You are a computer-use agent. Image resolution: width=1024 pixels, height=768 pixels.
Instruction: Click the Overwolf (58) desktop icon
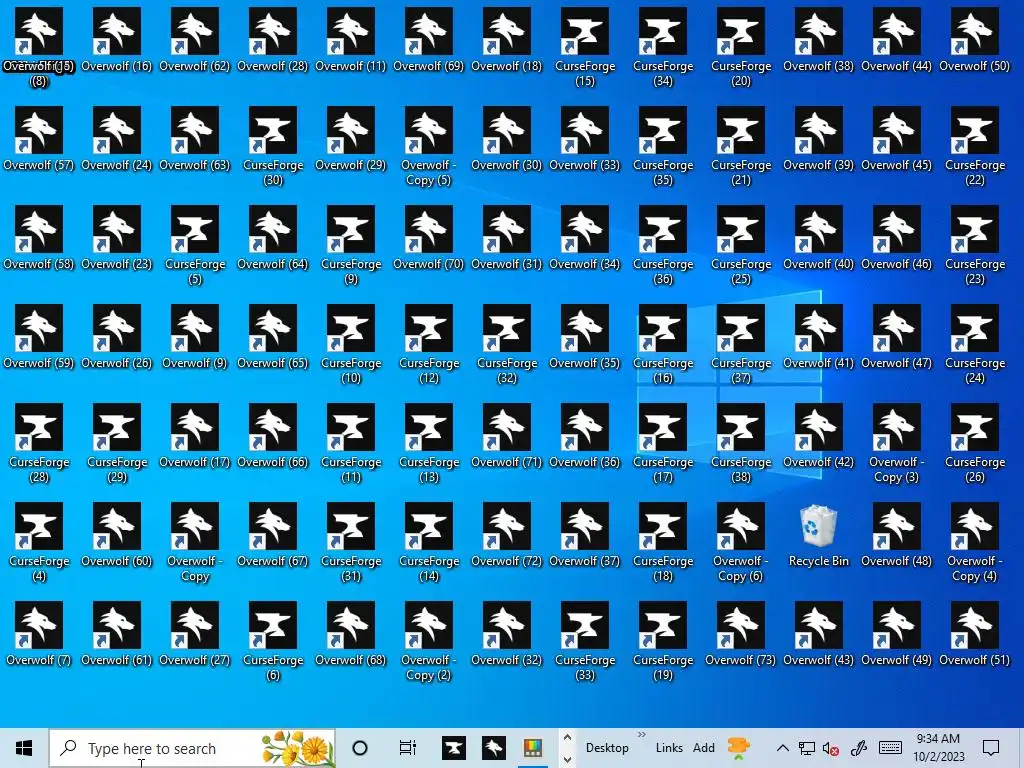(x=39, y=238)
